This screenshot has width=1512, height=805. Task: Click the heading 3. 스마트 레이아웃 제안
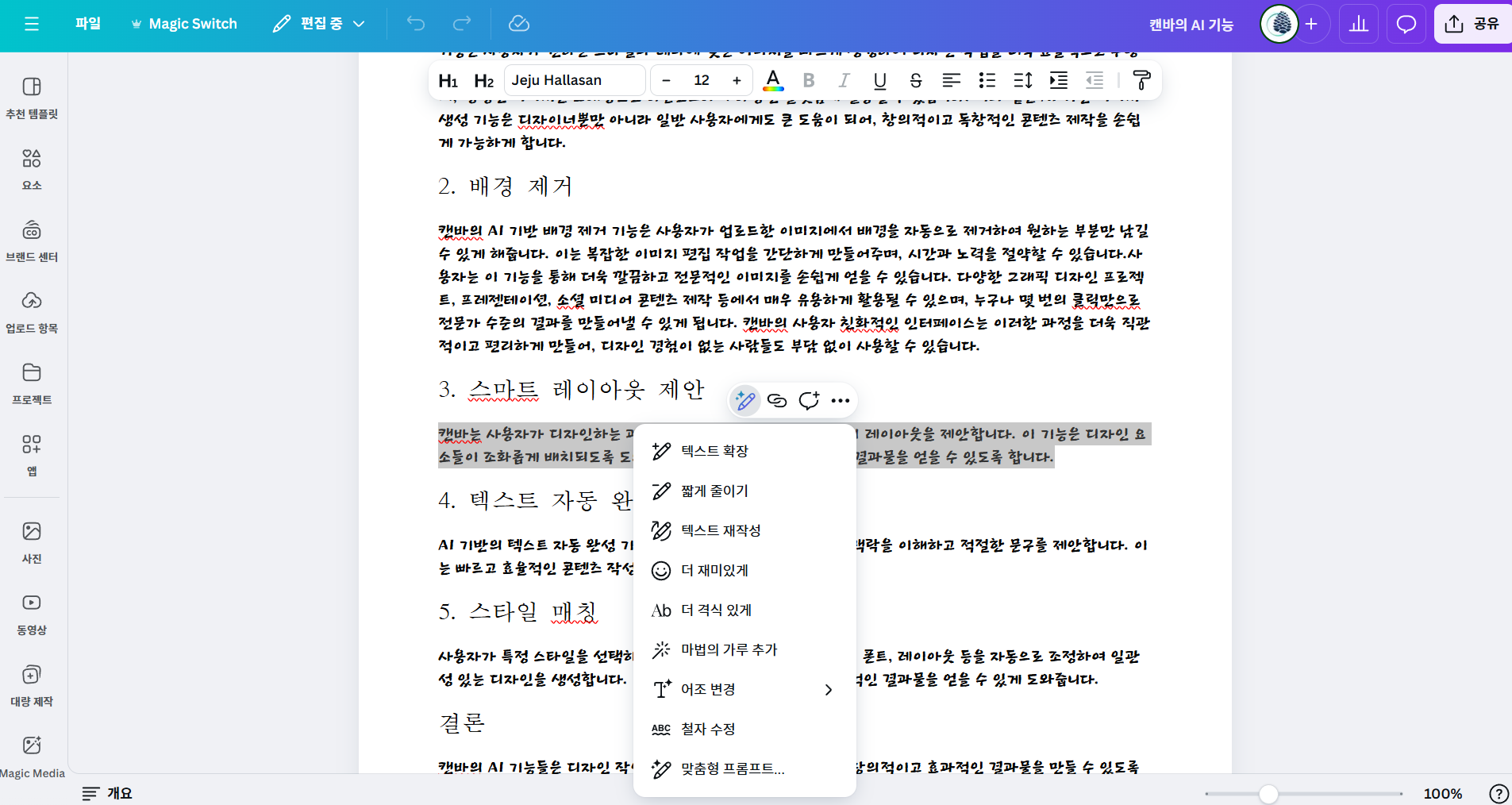pyautogui.click(x=571, y=390)
